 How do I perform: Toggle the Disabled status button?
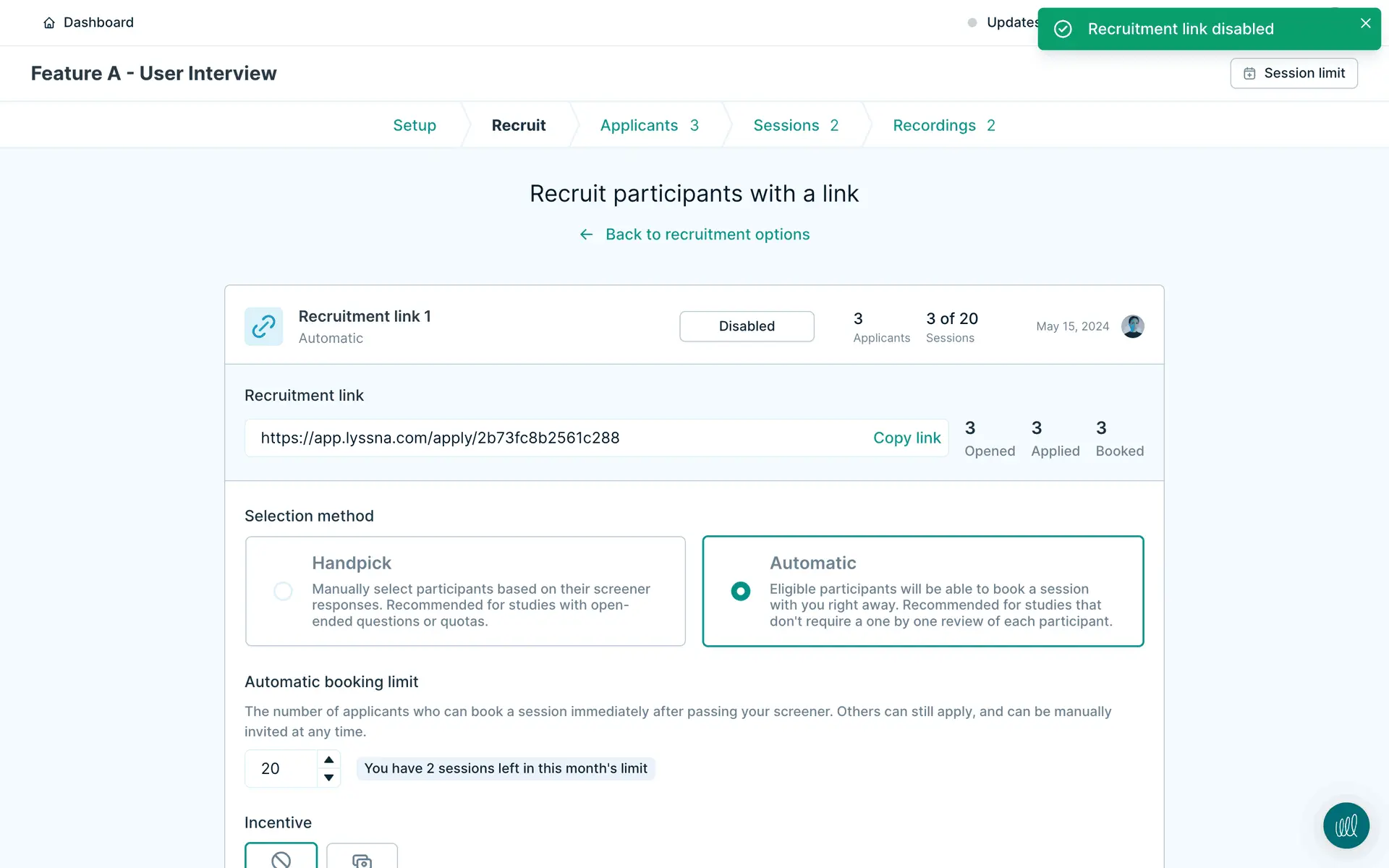(747, 326)
